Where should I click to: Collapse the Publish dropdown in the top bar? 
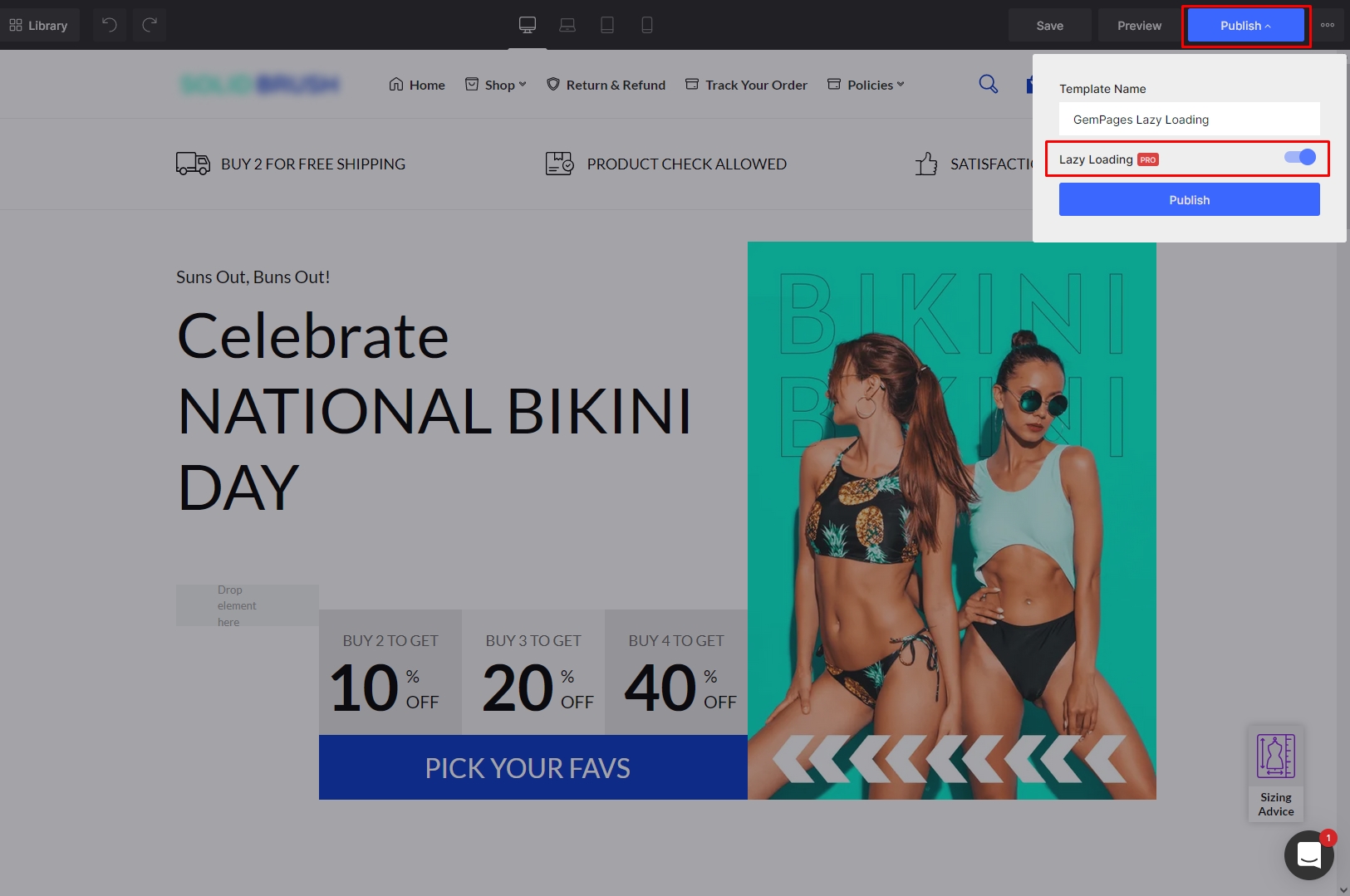tap(1245, 25)
